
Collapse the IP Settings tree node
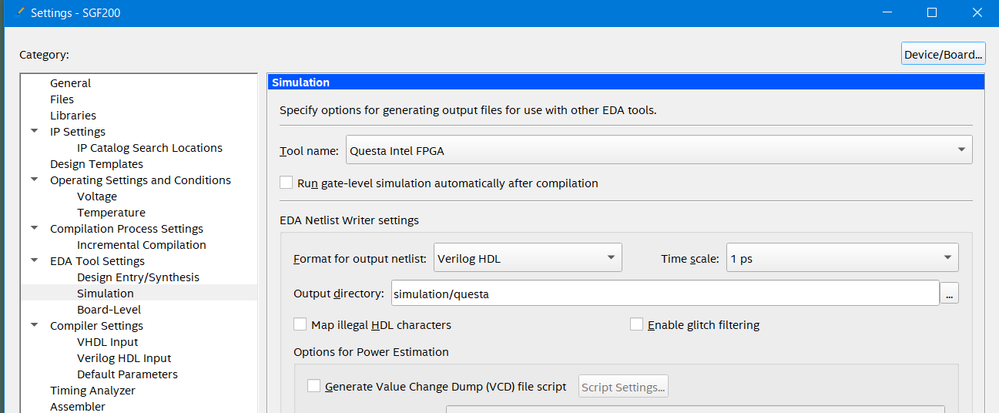pos(35,131)
